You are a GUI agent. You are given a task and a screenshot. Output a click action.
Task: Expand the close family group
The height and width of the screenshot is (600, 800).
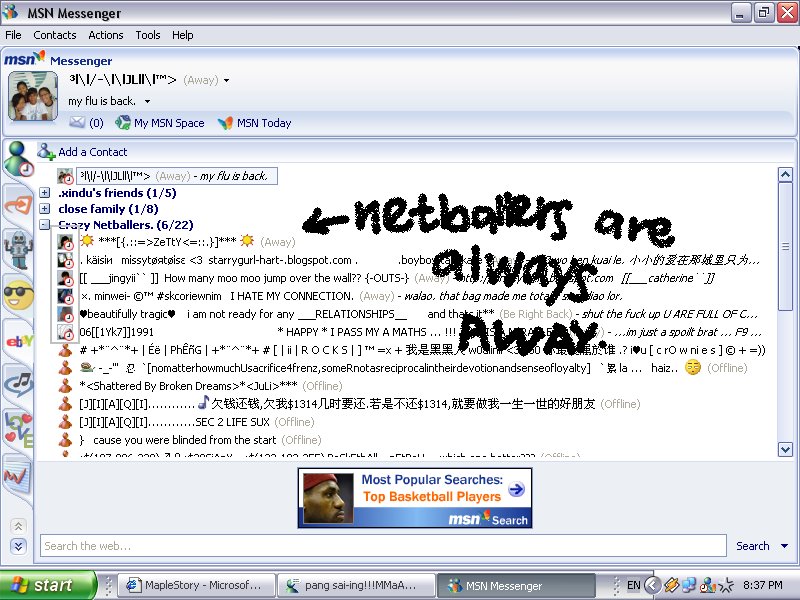click(45, 209)
